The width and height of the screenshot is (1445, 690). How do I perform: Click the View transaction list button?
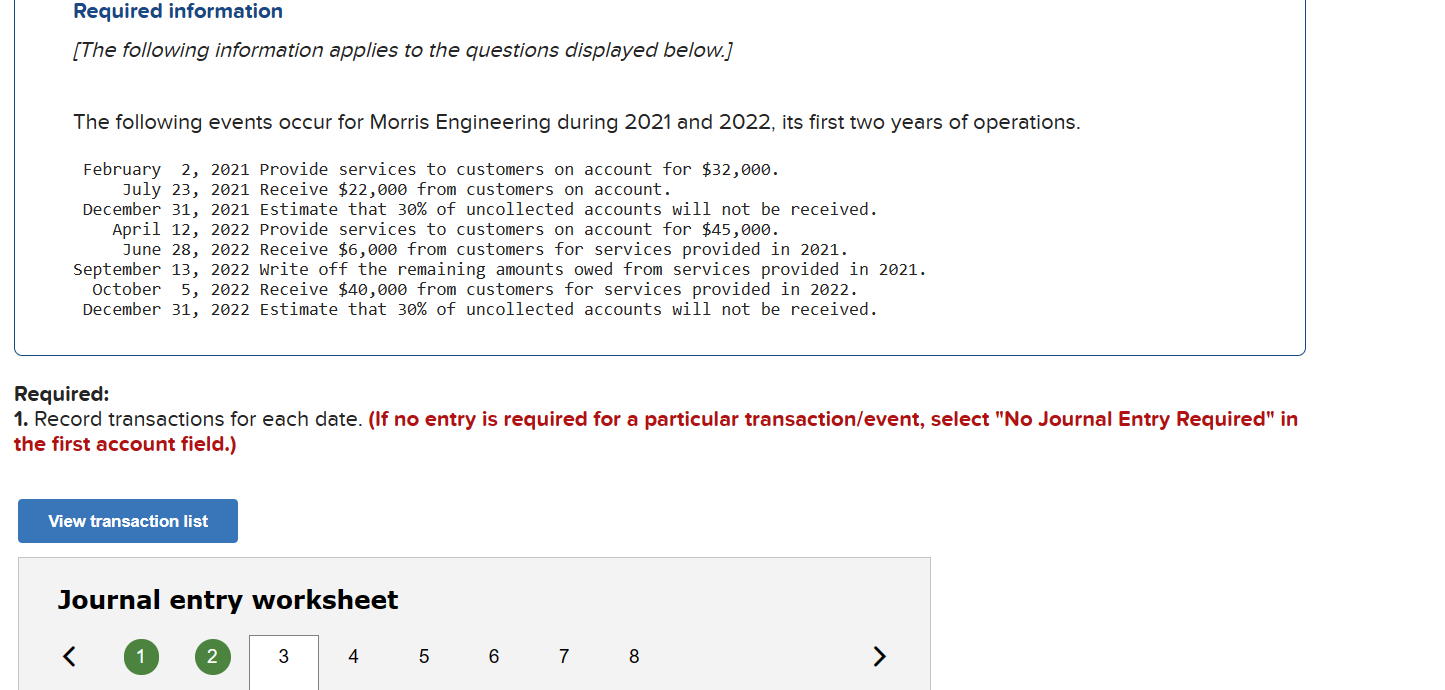(x=127, y=520)
